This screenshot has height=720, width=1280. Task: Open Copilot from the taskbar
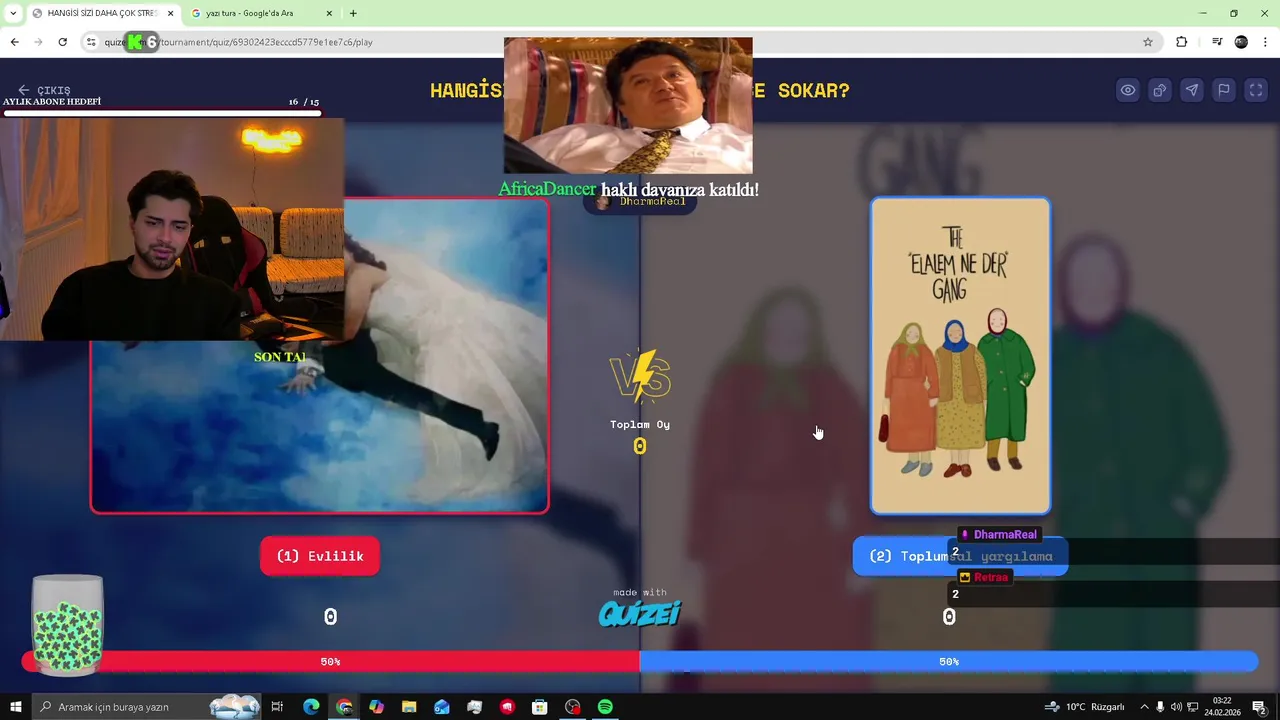(376, 707)
